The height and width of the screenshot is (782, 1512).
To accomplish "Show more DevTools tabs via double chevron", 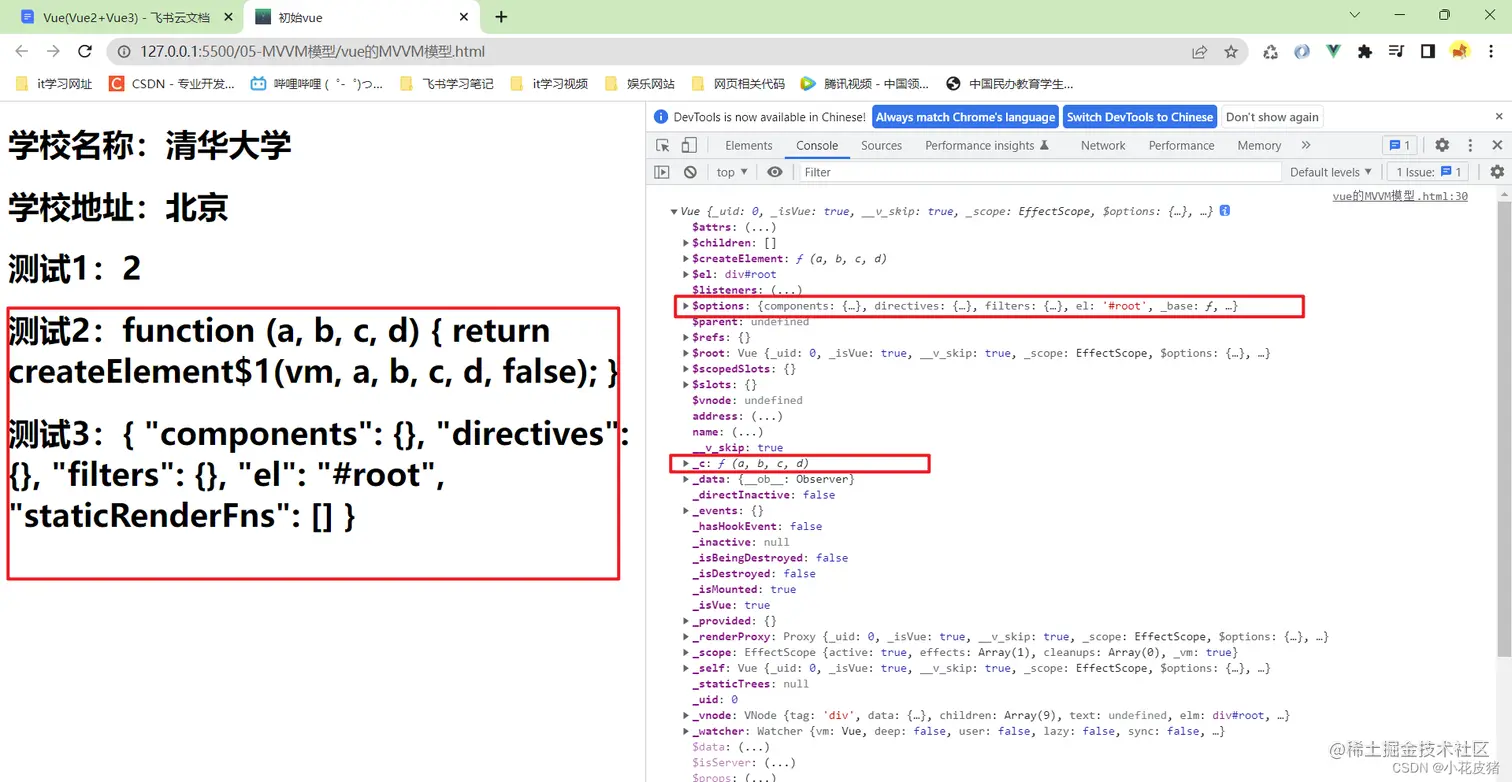I will pyautogui.click(x=1305, y=145).
